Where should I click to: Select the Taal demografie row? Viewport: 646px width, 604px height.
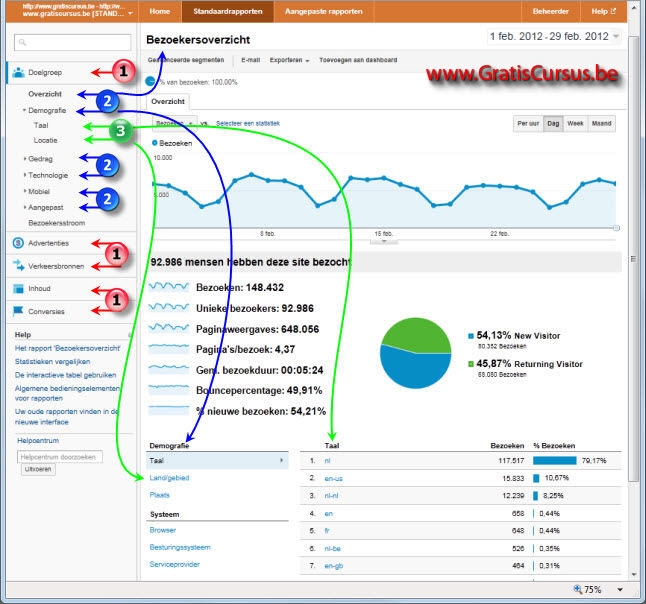[x=217, y=461]
